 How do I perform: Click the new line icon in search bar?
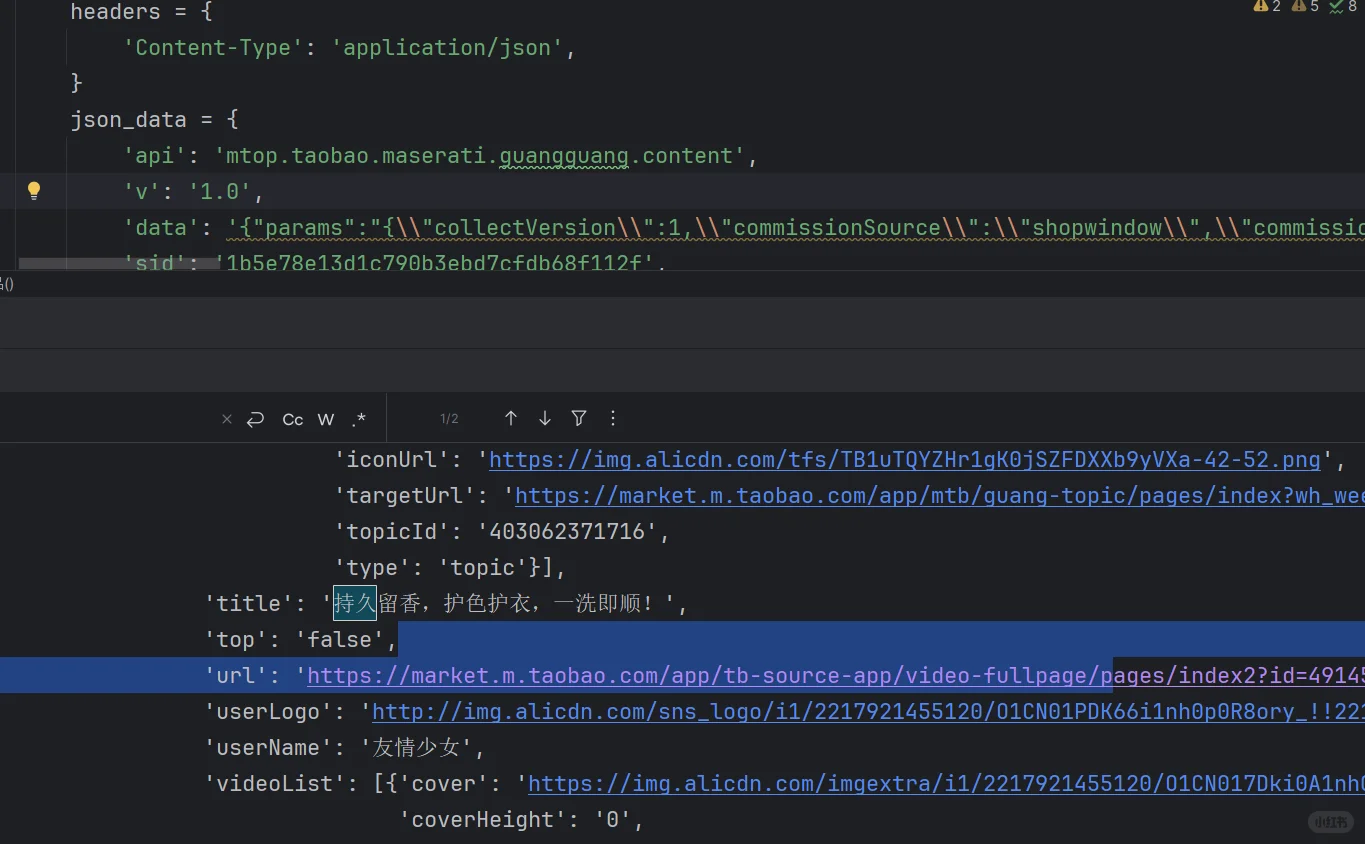coord(255,419)
